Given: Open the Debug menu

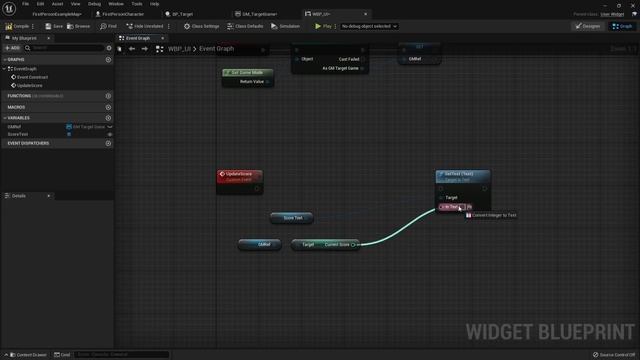Looking at the screenshot, I should coord(94,4).
